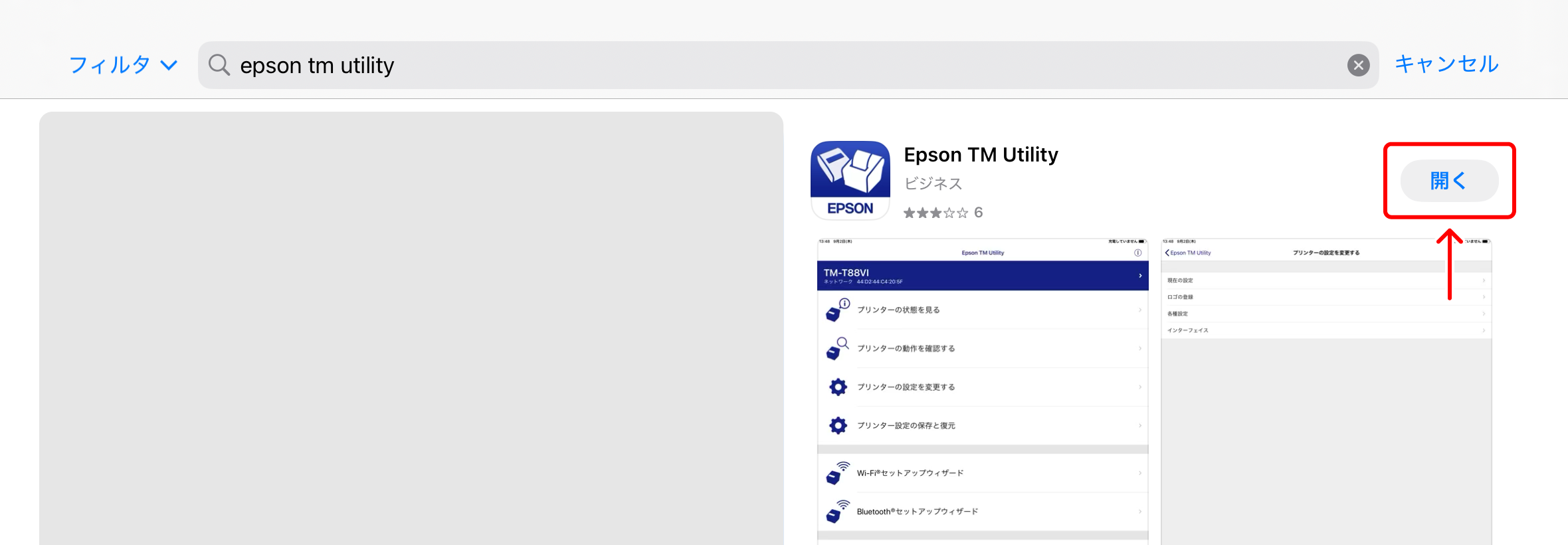Click the Bluetooth setup wizard icon

click(838, 512)
